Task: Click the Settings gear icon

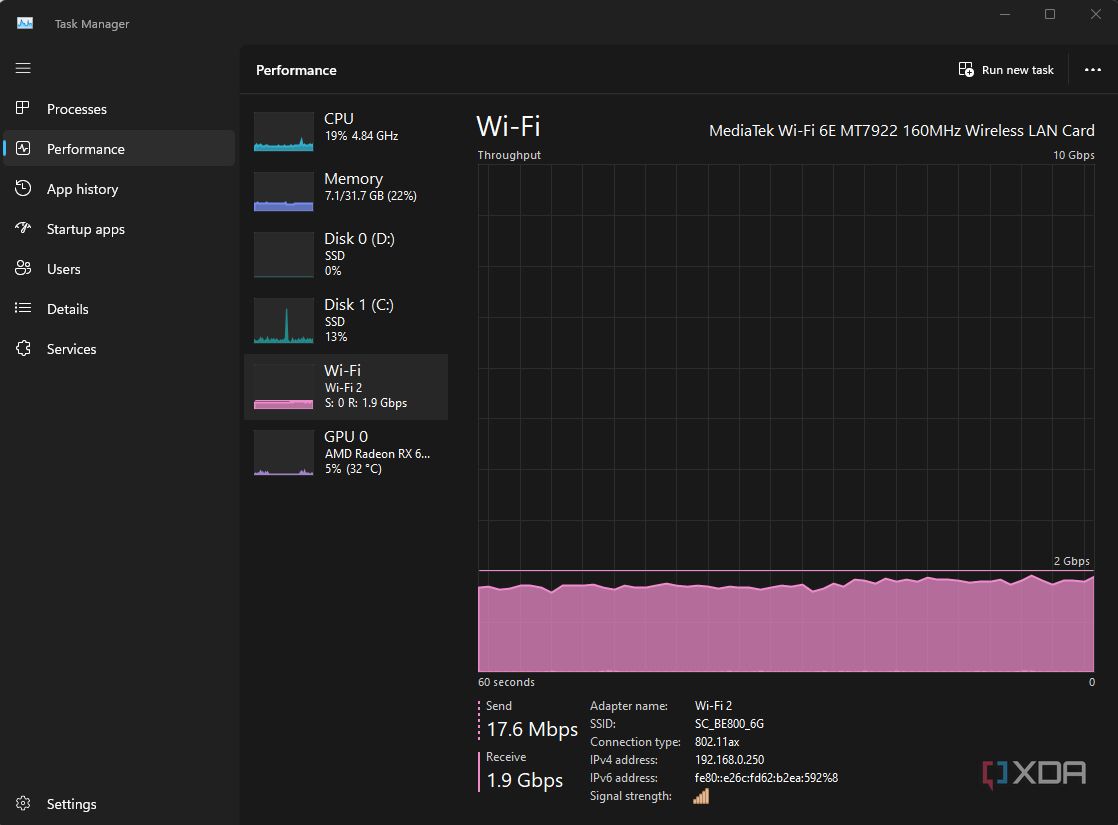Action: tap(23, 803)
